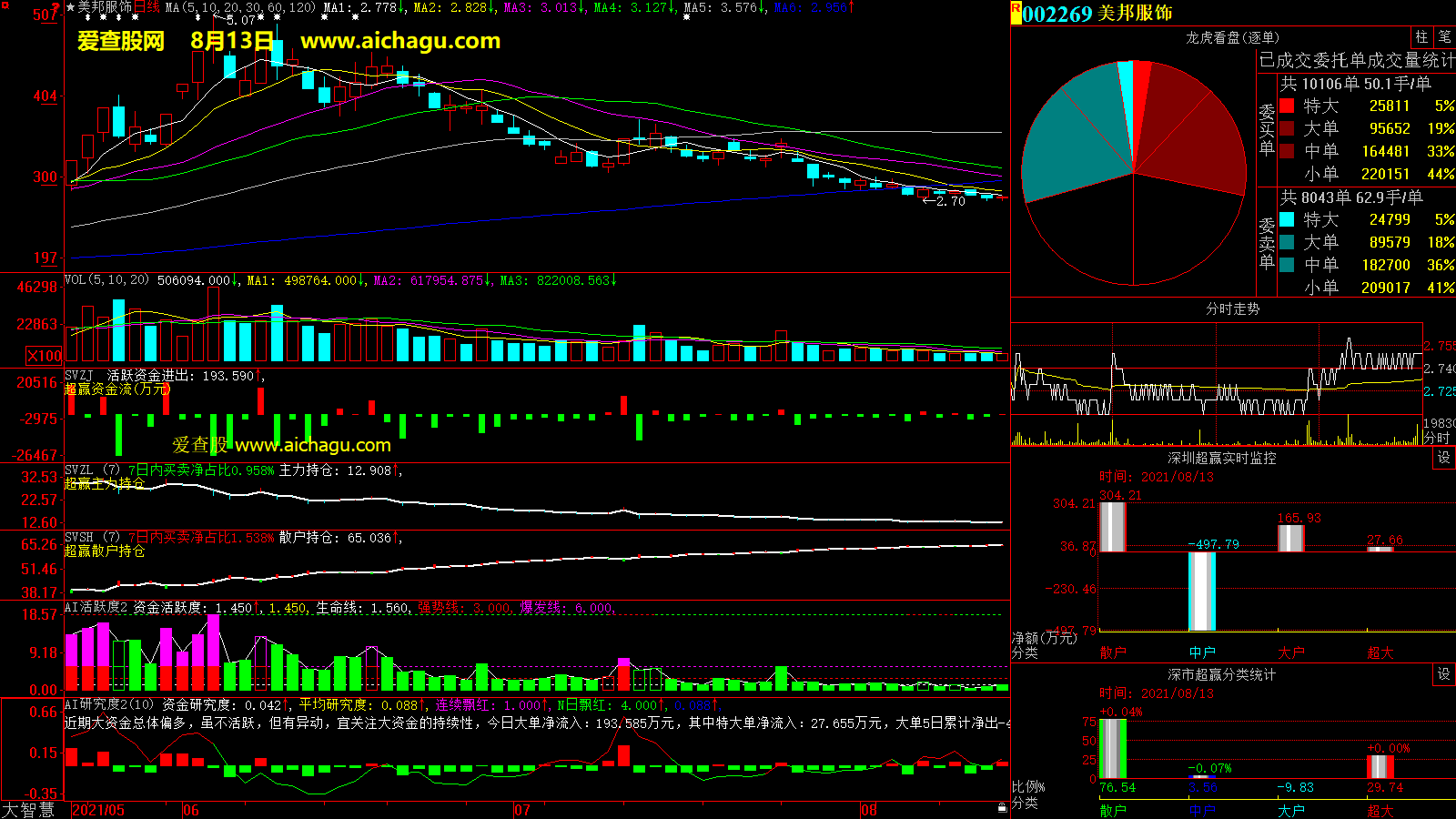The image size is (1456, 819).
Task: Click the 分时走势 panel title
Action: (x=1232, y=309)
